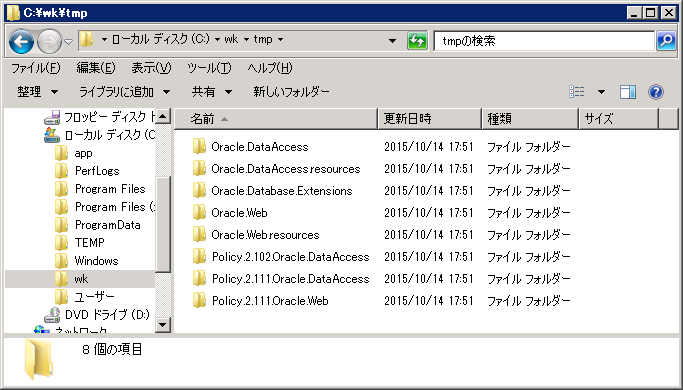Select Policy.2.111.Oracle.Web folder icon
Viewport: 683px width, 390px height.
[199, 300]
